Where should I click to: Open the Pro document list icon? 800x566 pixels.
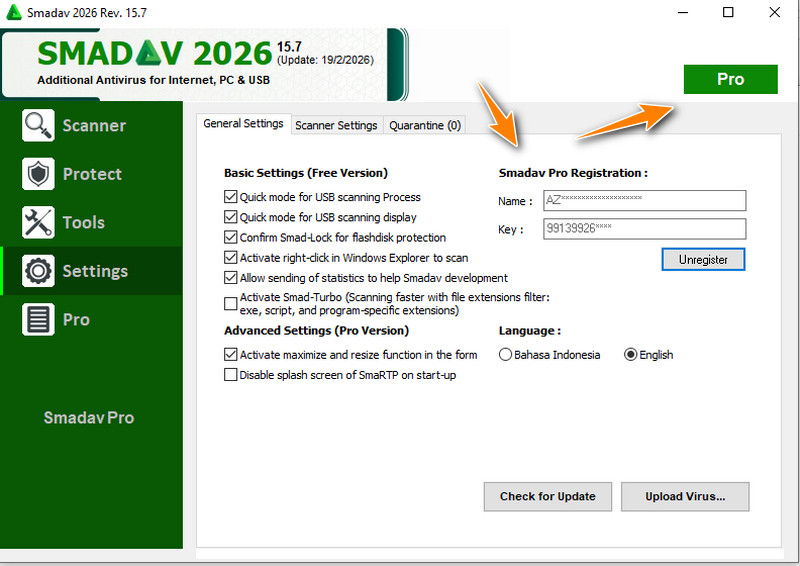click(38, 319)
